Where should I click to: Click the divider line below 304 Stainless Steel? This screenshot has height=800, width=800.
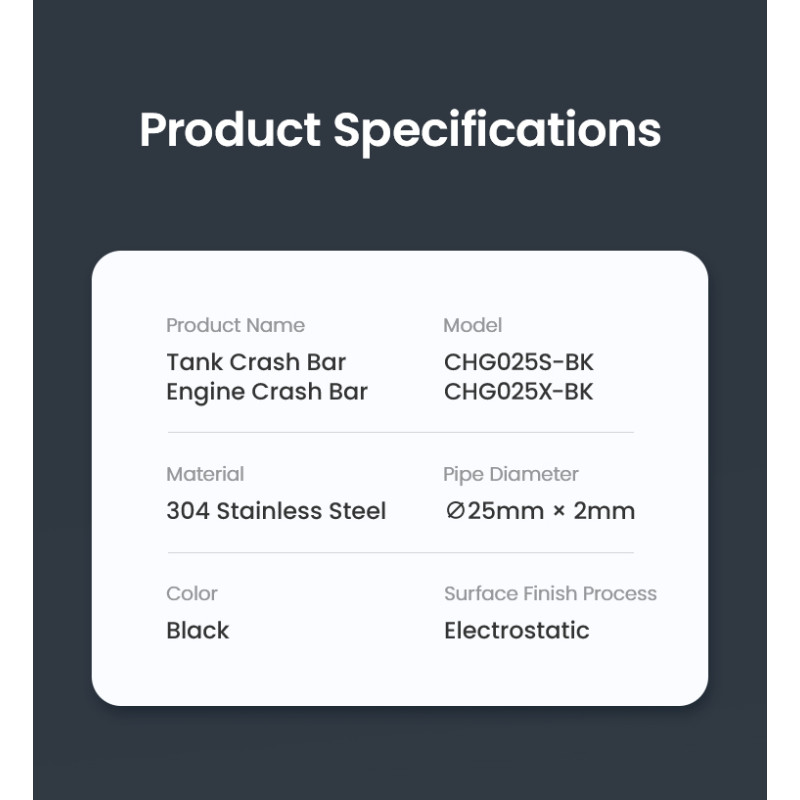point(400,552)
